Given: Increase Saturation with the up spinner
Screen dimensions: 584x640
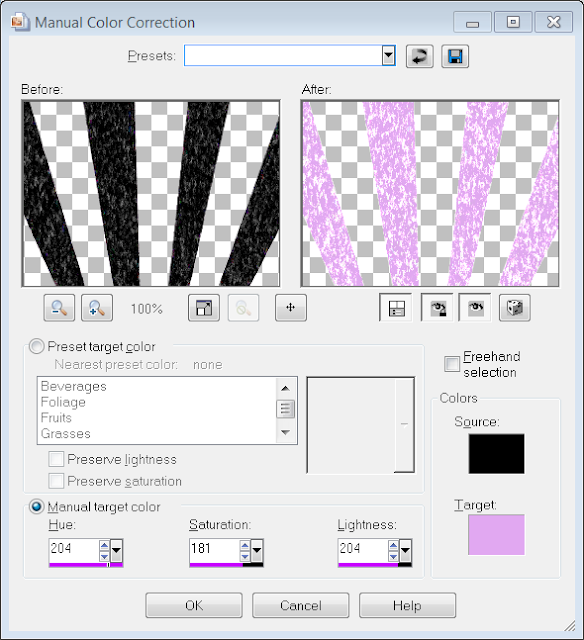Looking at the screenshot, I should point(245,545).
